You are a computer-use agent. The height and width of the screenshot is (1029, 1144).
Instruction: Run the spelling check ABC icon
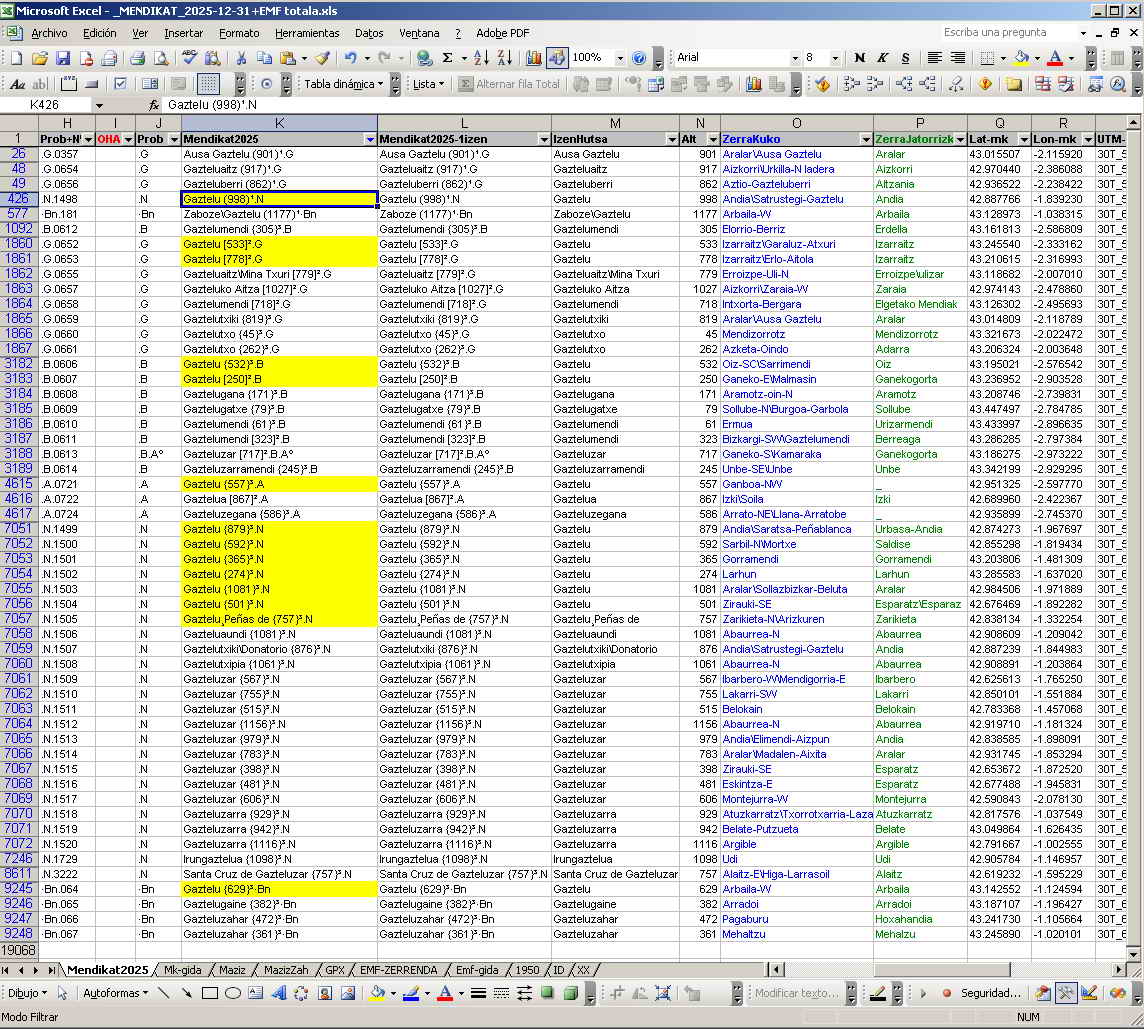pos(190,58)
